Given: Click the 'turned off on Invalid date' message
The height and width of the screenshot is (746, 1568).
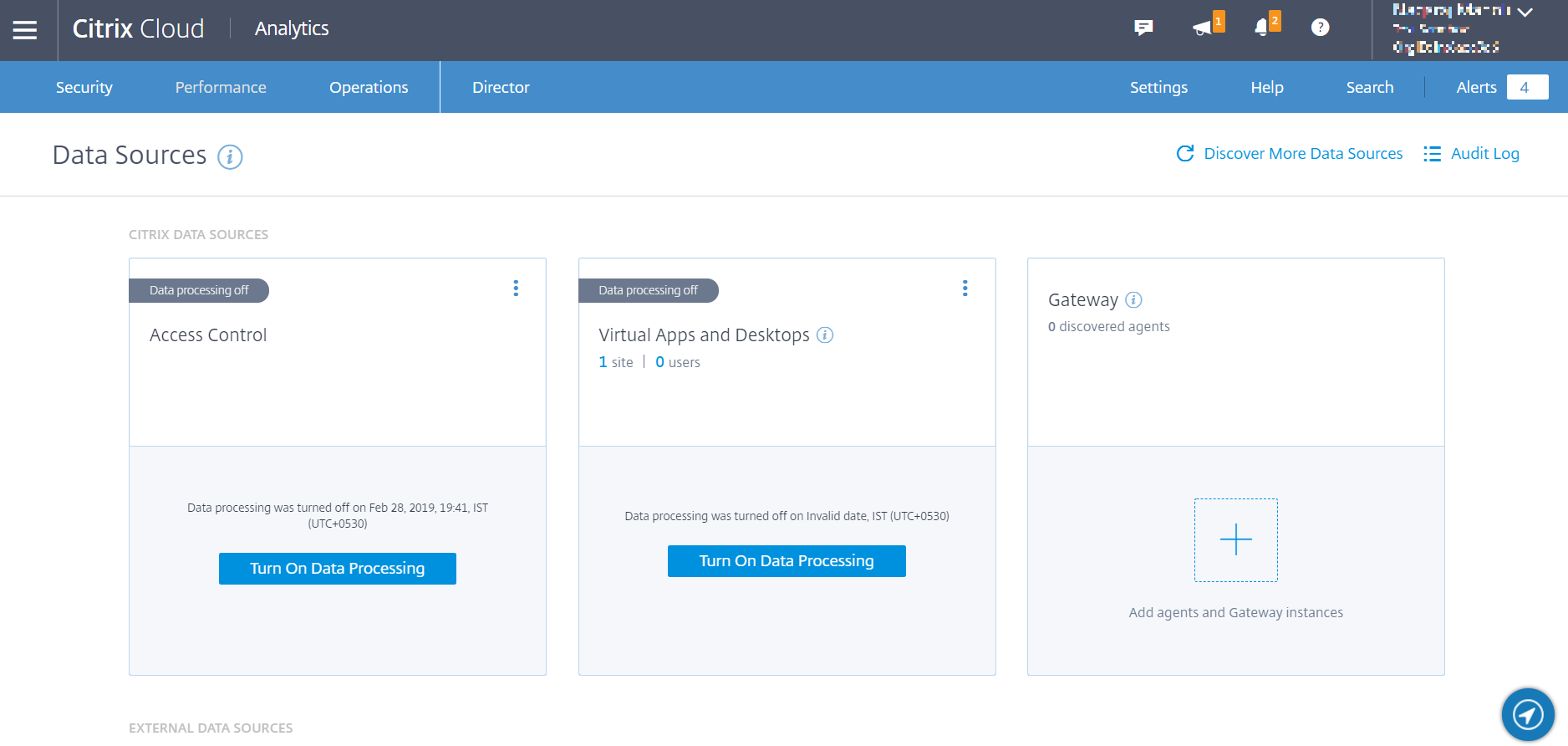Looking at the screenshot, I should pos(787,516).
